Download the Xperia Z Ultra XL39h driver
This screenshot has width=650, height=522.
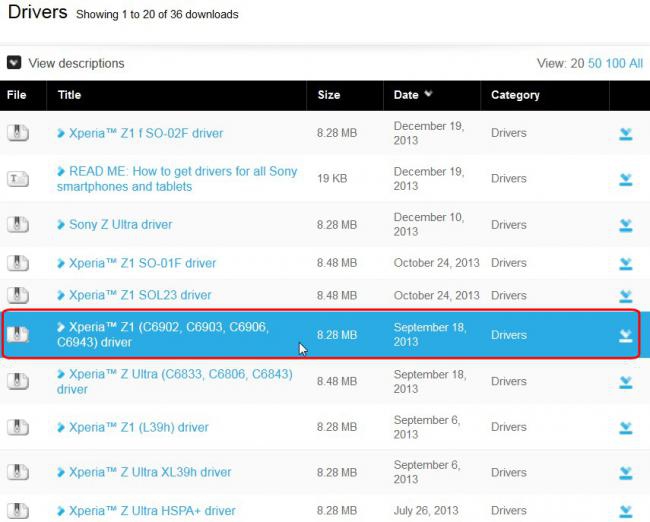[626, 473]
